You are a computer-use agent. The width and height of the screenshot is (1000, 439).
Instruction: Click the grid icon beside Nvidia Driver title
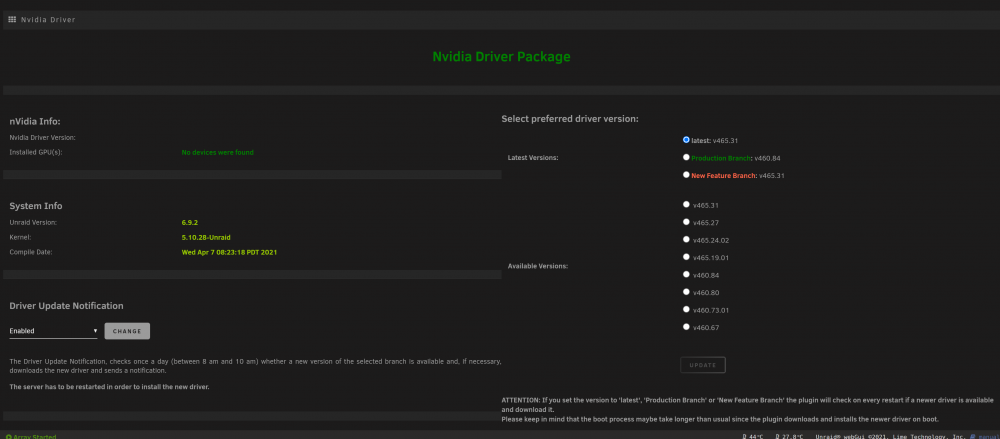click(x=12, y=19)
